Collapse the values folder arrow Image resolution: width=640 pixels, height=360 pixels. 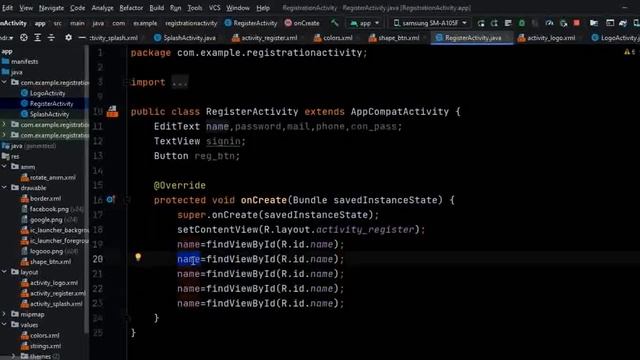(x=4, y=325)
